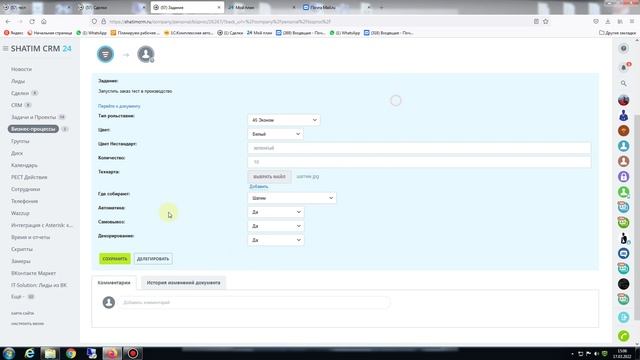Click the Настроить меню link
This screenshot has height=360, width=640.
(x=27, y=324)
